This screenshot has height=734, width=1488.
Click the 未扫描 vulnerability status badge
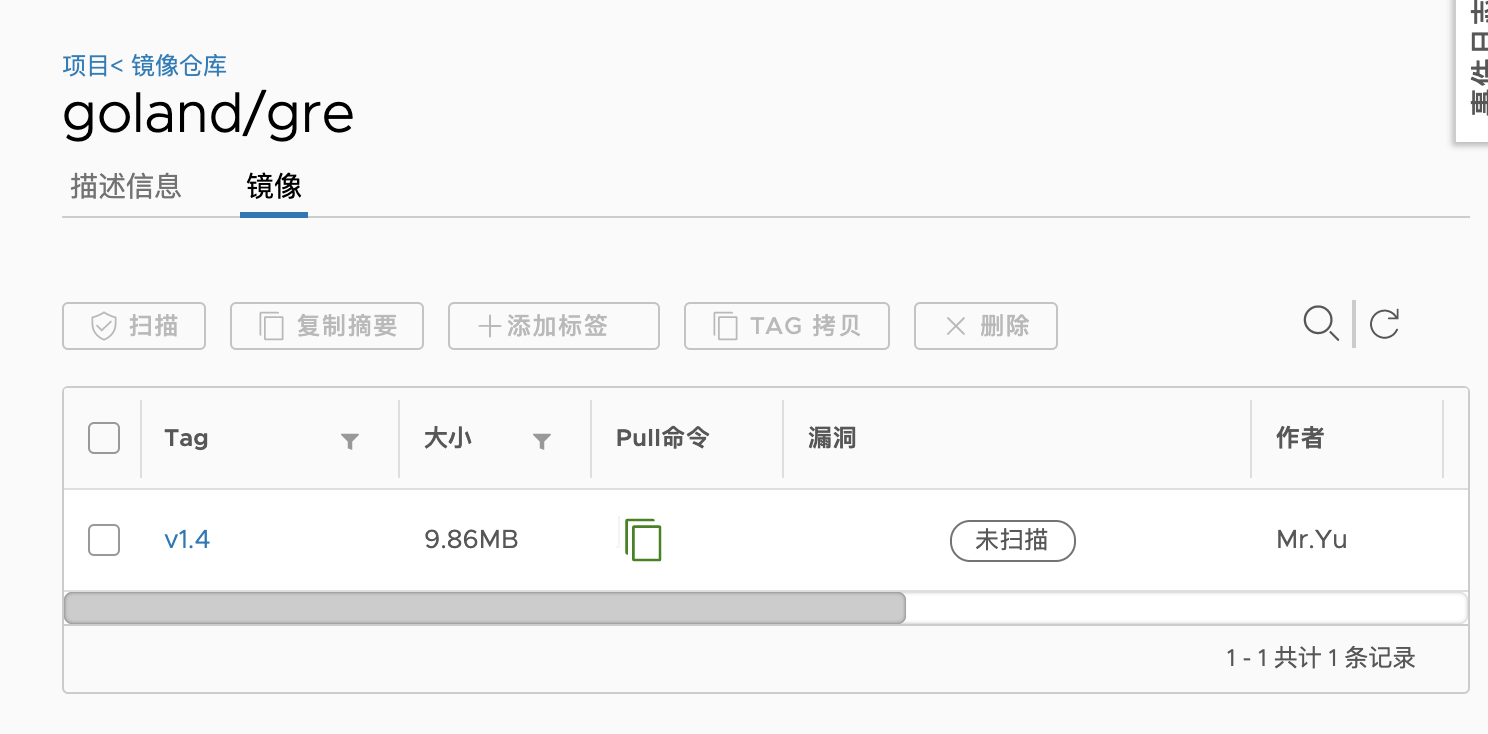click(x=1012, y=540)
